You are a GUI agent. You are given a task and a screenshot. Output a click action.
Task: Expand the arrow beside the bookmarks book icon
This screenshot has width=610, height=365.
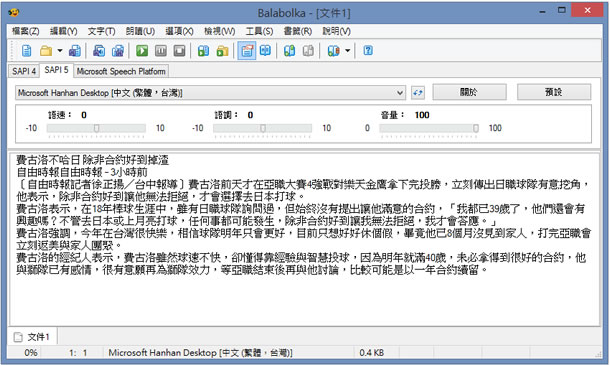(347, 51)
